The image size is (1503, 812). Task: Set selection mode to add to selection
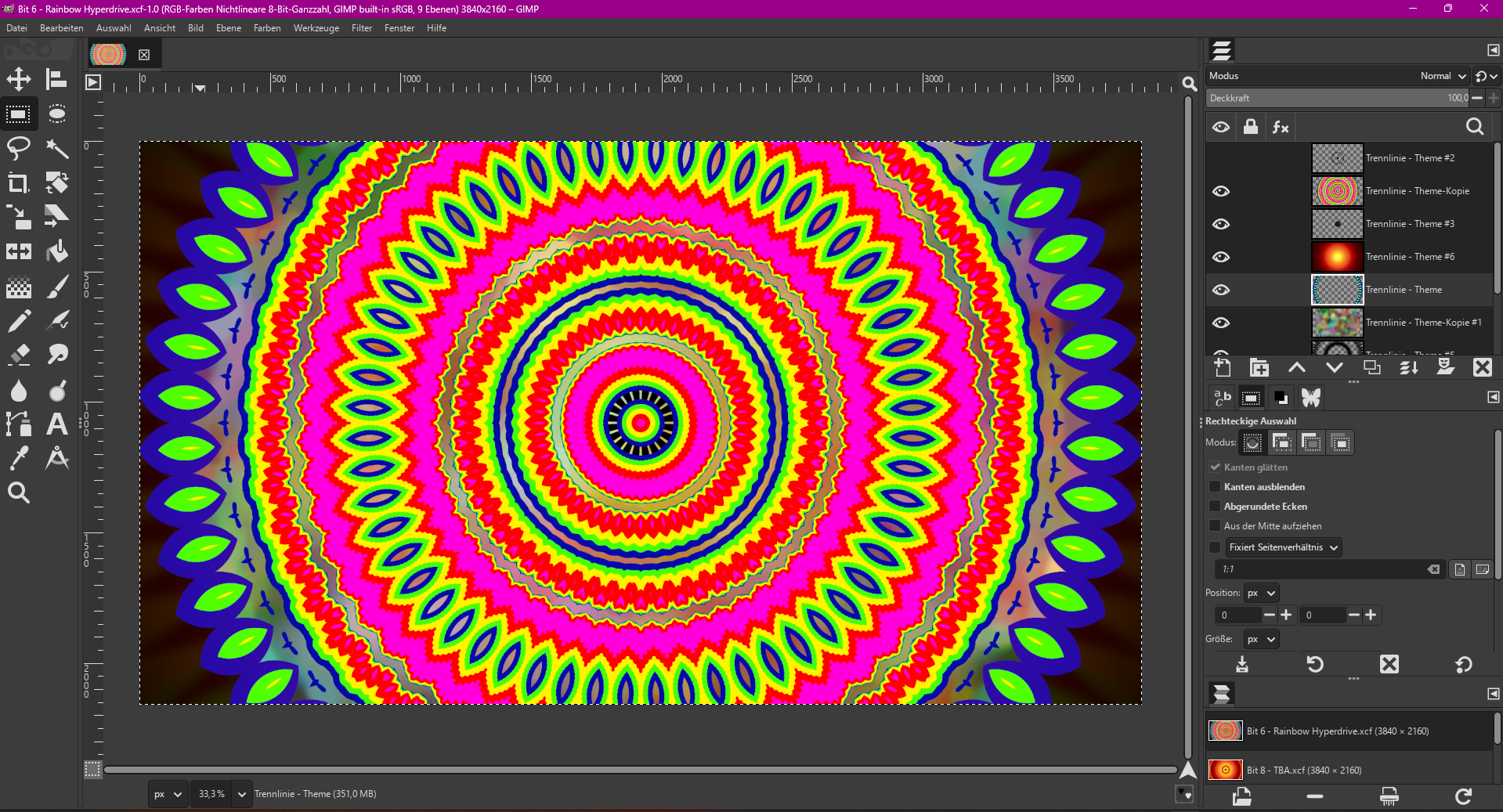(x=1282, y=442)
